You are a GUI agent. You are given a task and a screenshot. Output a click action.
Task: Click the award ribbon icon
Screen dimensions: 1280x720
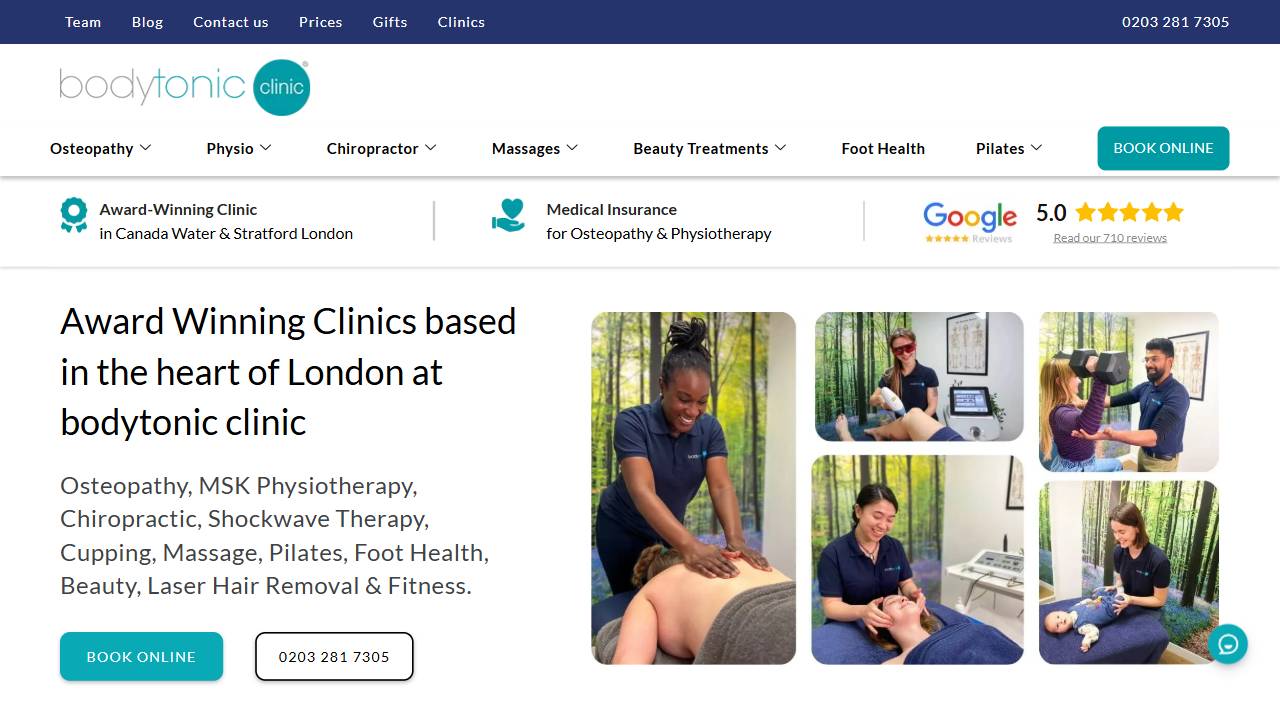click(x=73, y=215)
